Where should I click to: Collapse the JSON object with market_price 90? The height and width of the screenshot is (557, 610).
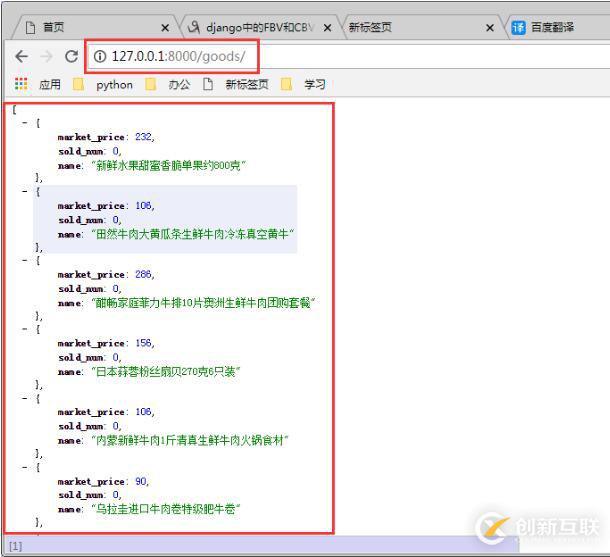coord(25,467)
